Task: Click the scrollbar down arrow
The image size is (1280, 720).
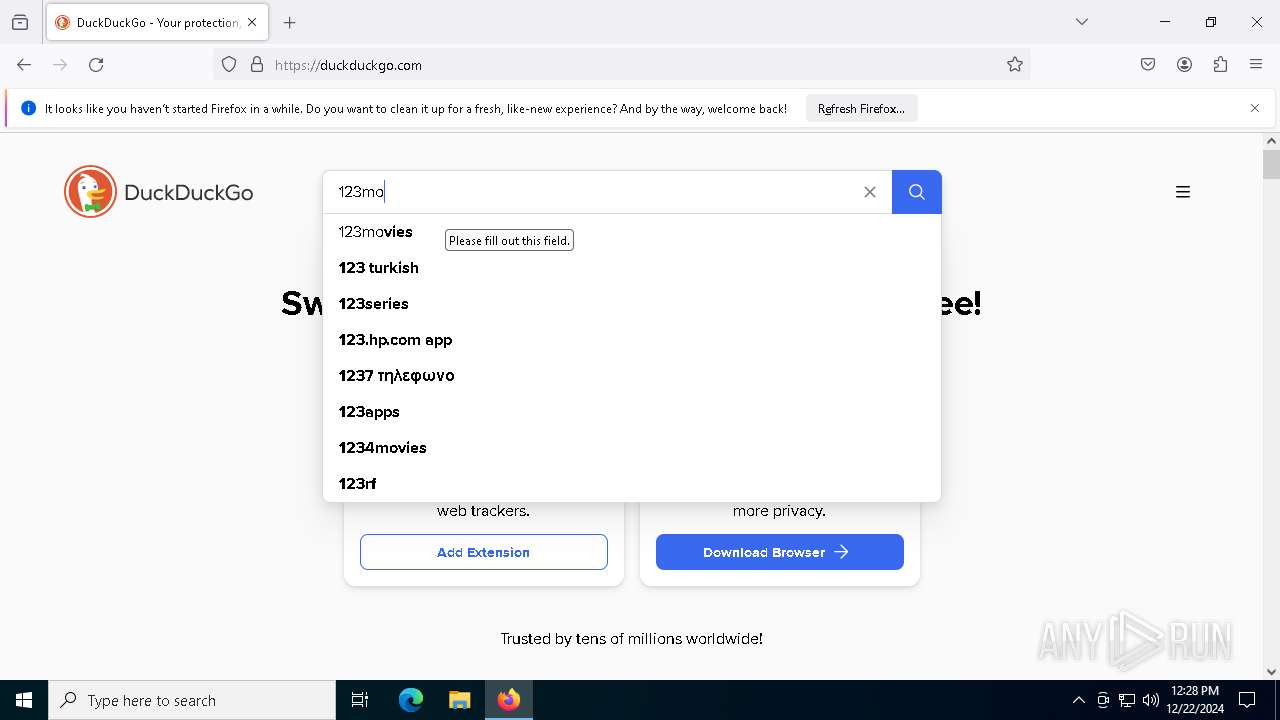Action: tap(1271, 672)
